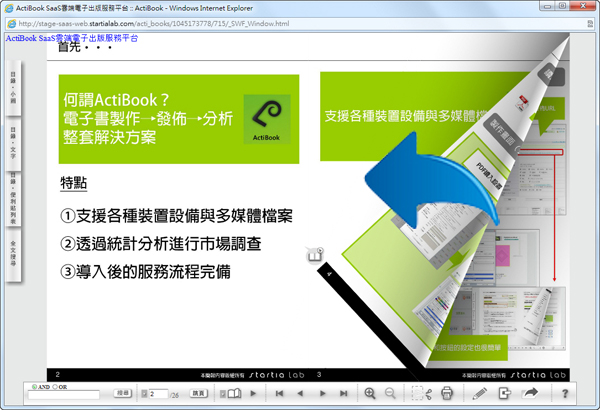
Task: Select the AND search radio button
Action: click(x=34, y=387)
